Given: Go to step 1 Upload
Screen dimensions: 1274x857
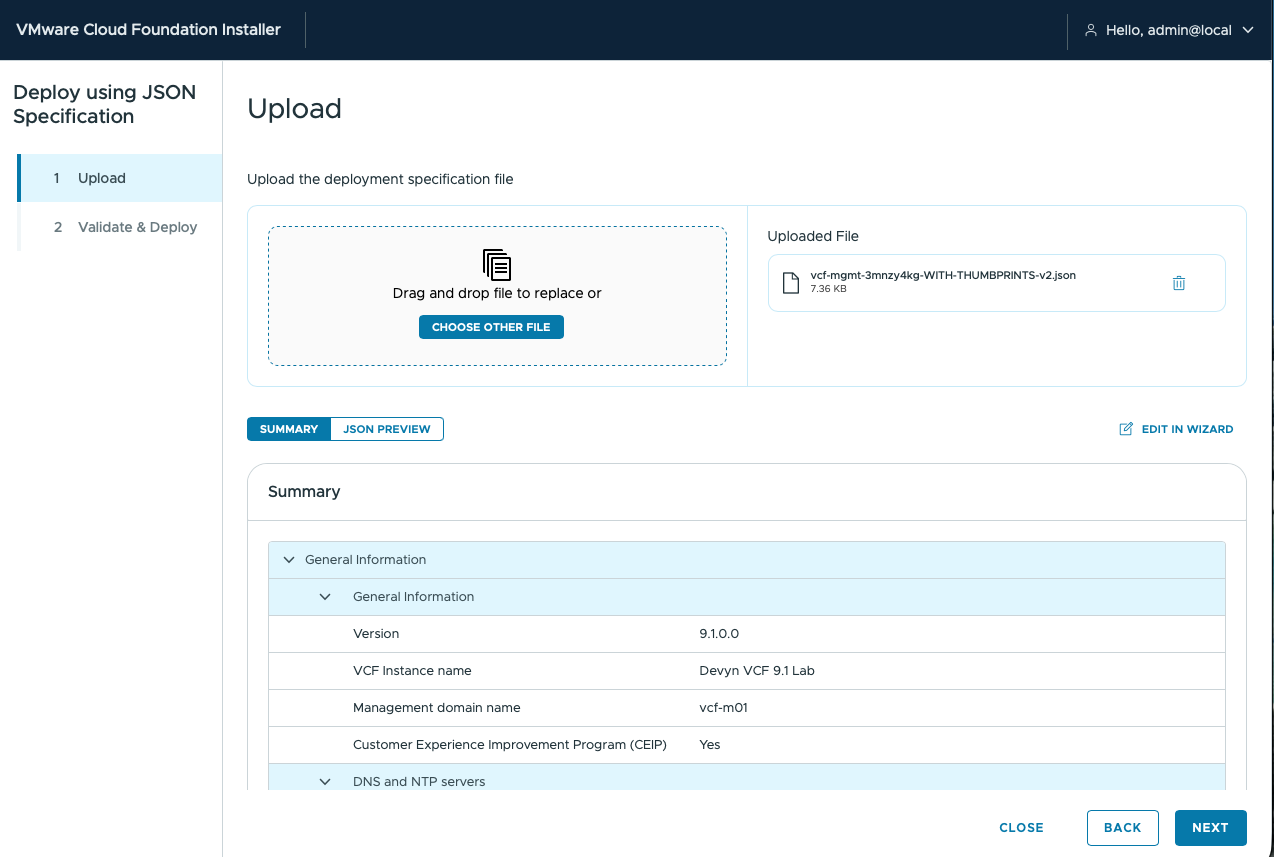Looking at the screenshot, I should pyautogui.click(x=120, y=178).
